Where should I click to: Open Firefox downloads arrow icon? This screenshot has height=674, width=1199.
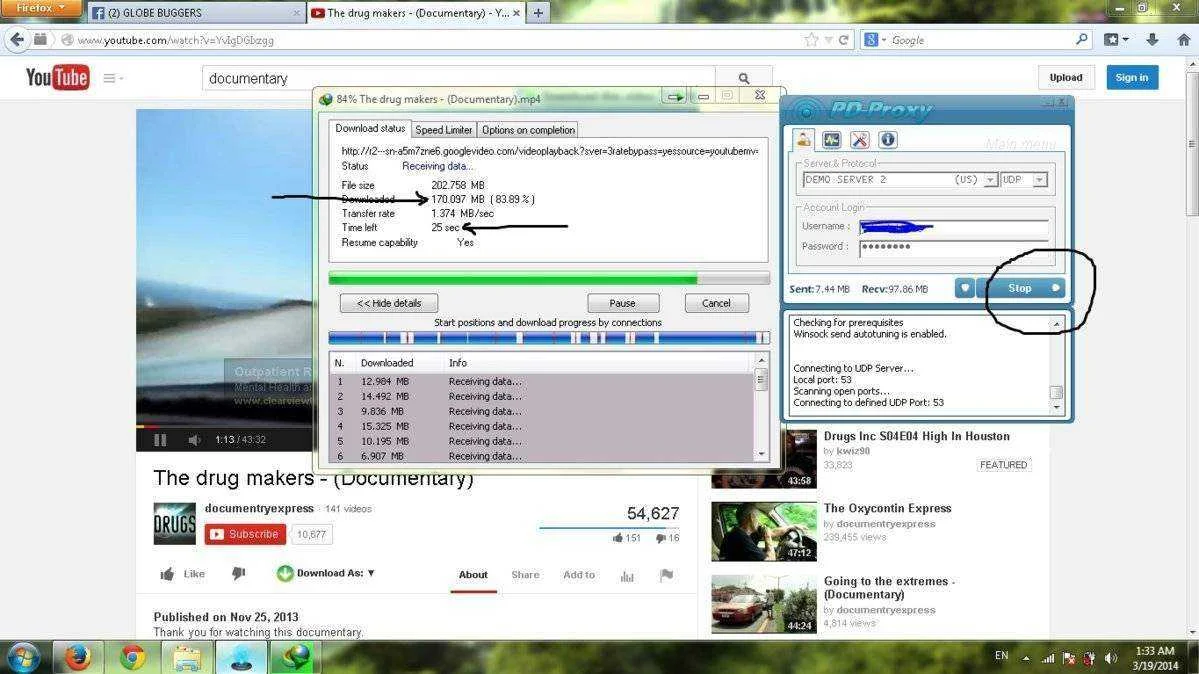1152,40
